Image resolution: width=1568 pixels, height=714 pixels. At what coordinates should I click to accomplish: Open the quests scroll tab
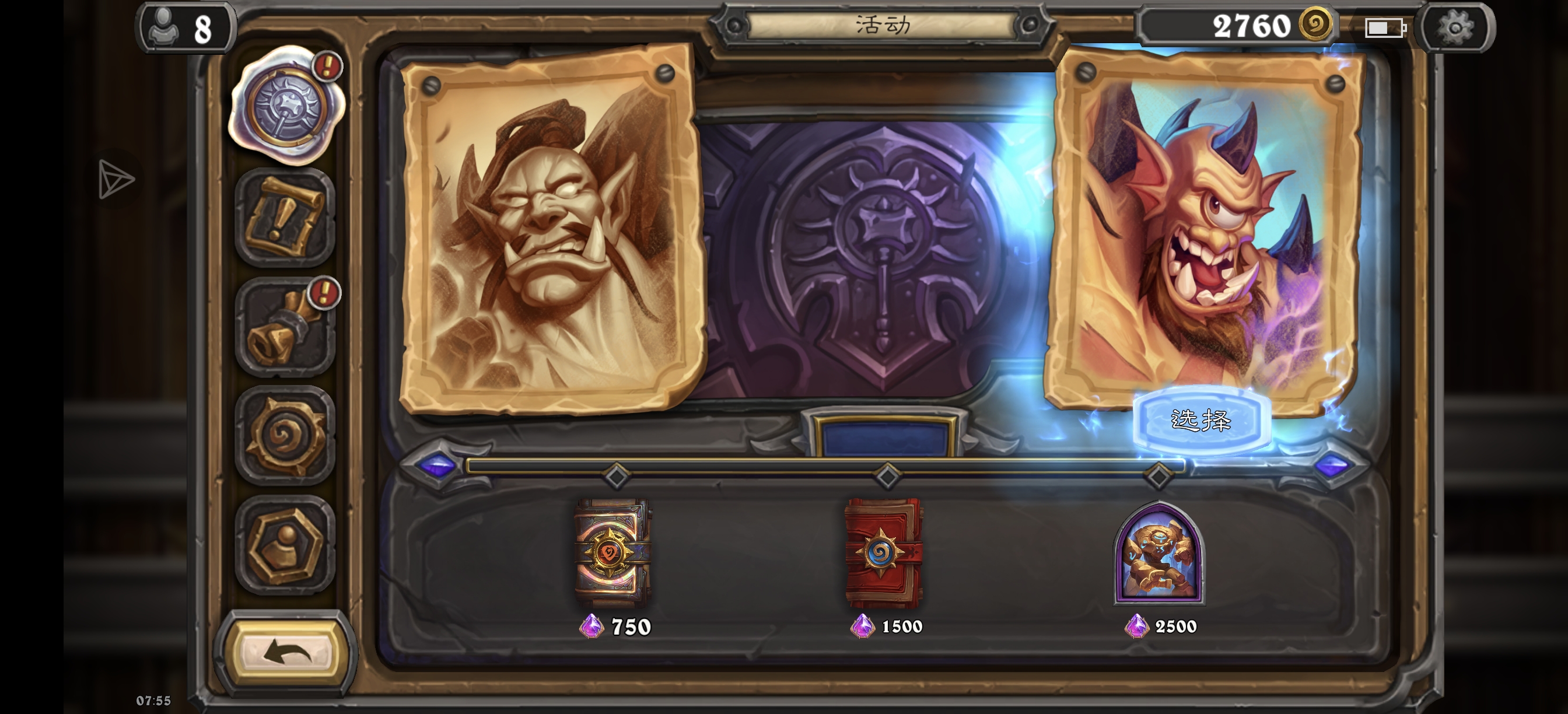click(x=285, y=218)
